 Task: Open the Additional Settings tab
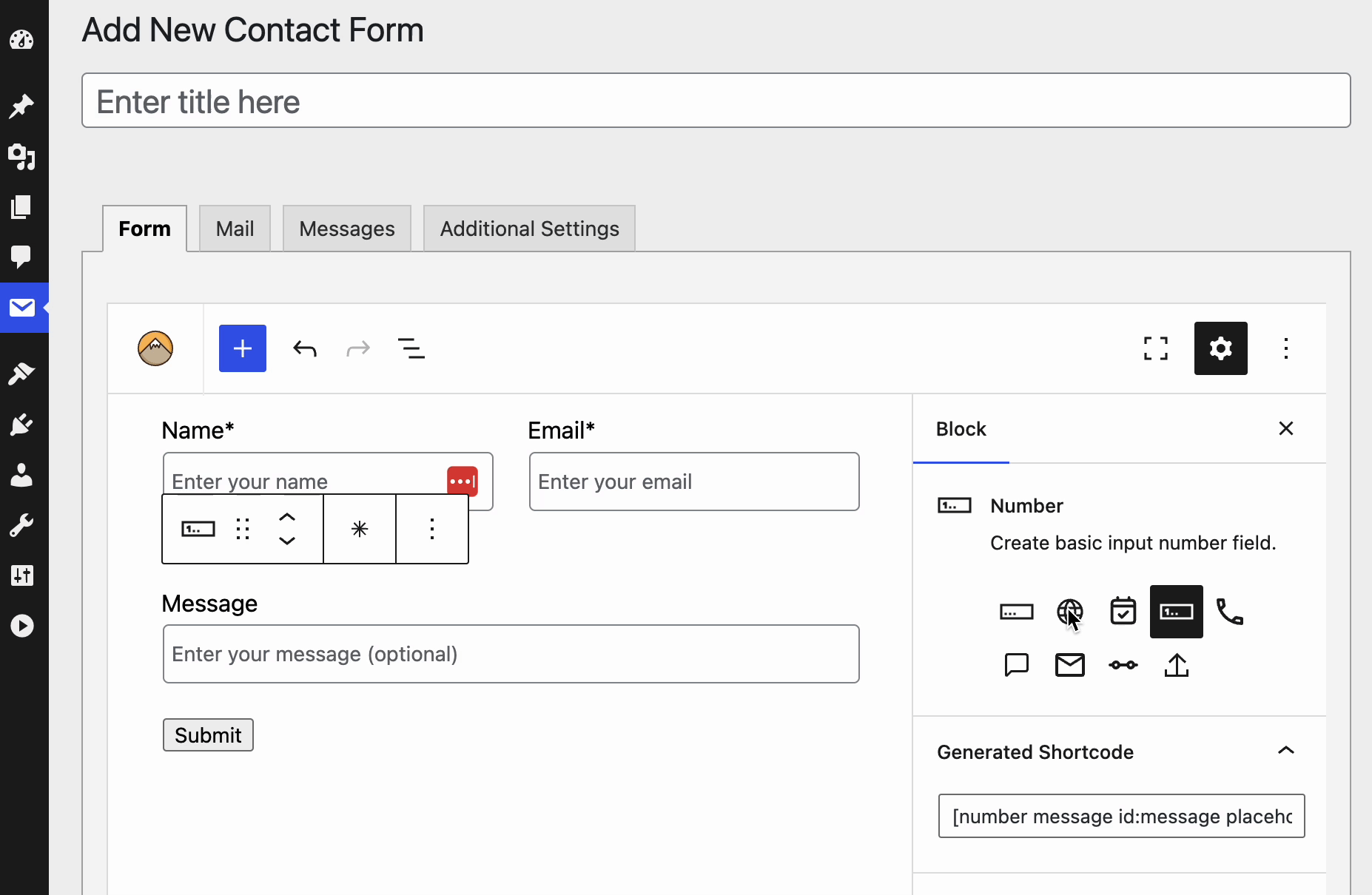529,229
